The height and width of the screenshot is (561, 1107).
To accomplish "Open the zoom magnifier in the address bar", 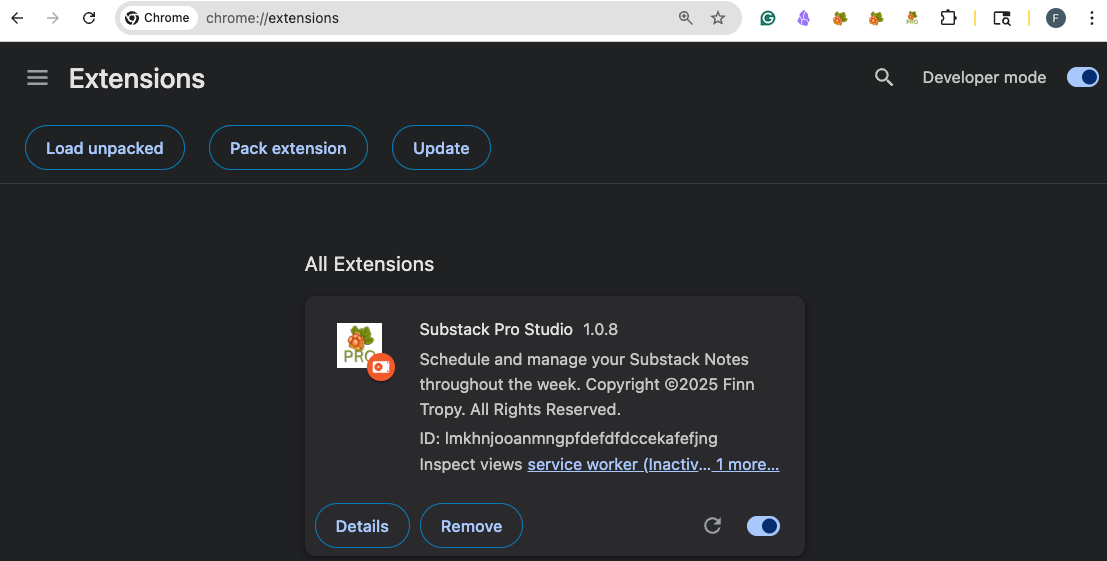I will (x=686, y=18).
